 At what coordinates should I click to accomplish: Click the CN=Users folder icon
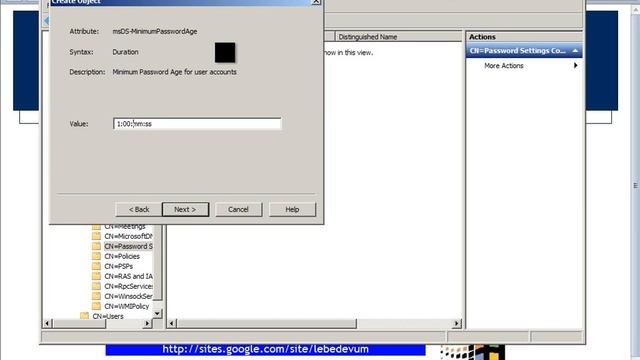click(x=84, y=316)
